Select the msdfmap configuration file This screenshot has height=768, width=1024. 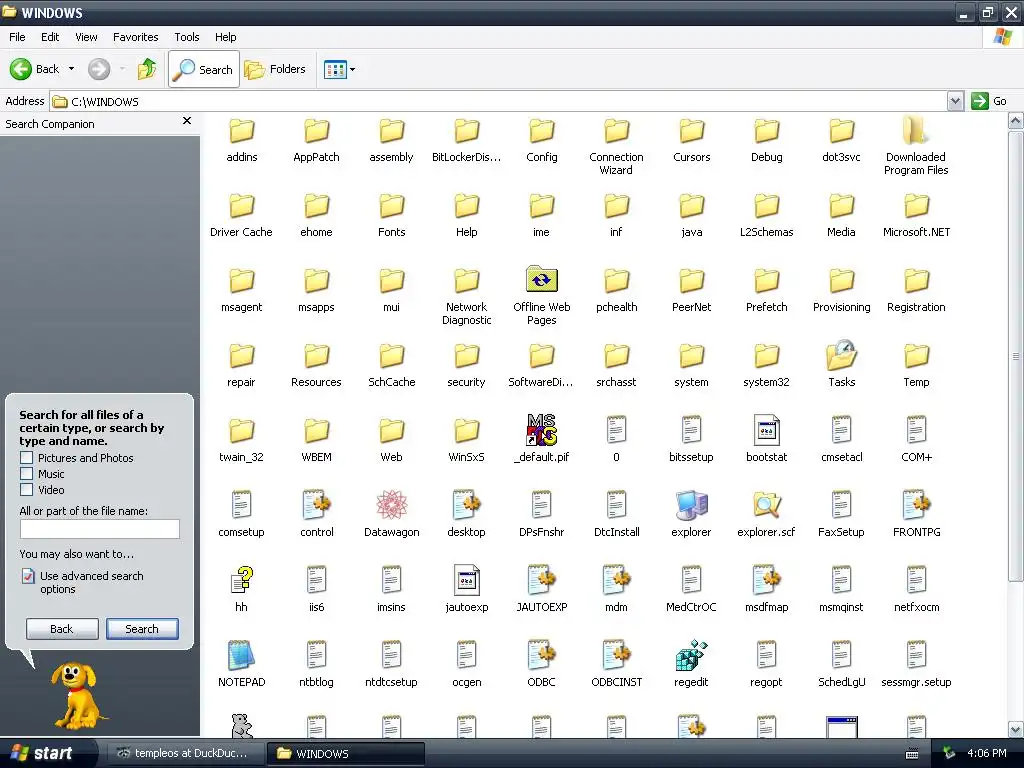coord(766,580)
